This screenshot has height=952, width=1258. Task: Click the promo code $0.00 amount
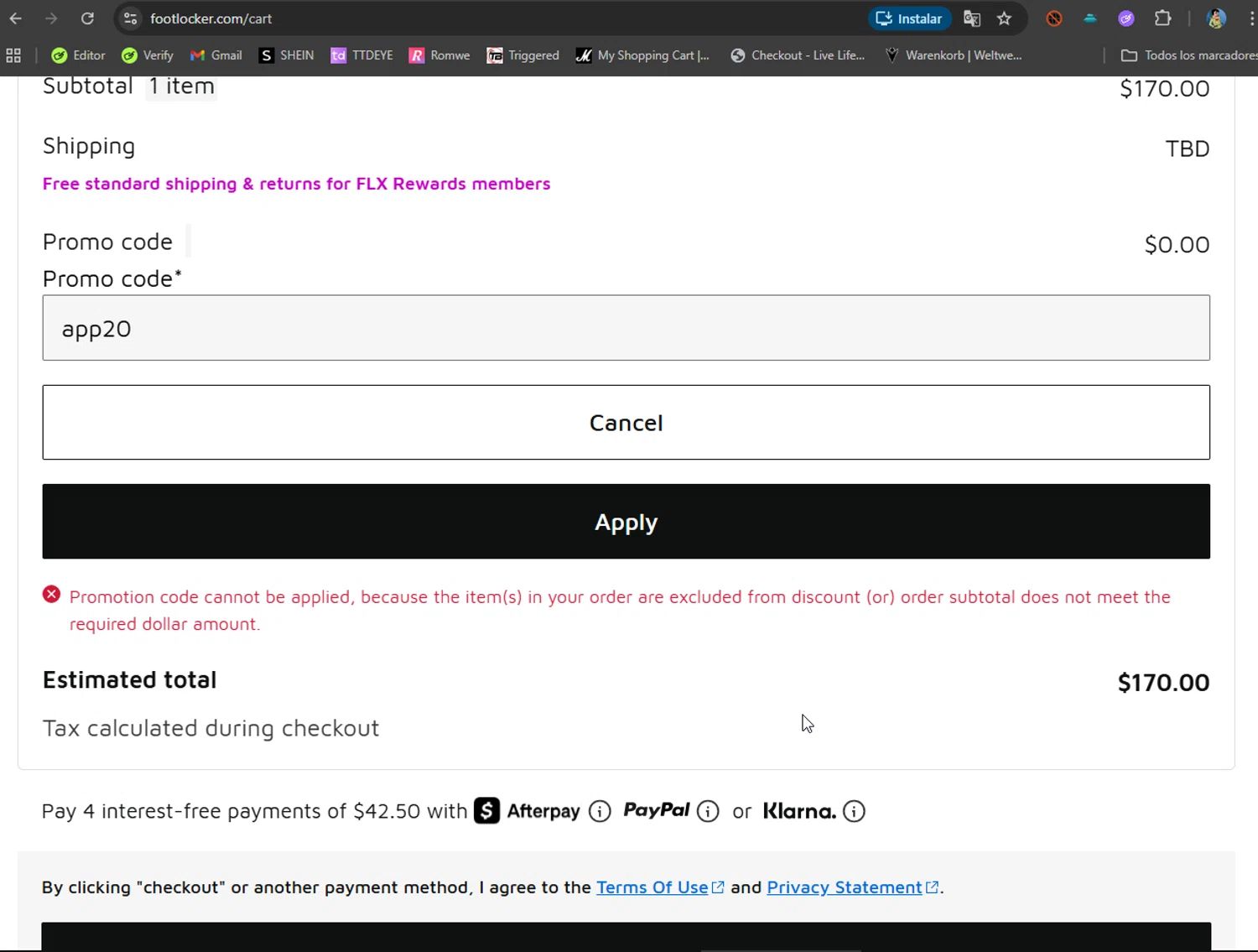[1177, 245]
